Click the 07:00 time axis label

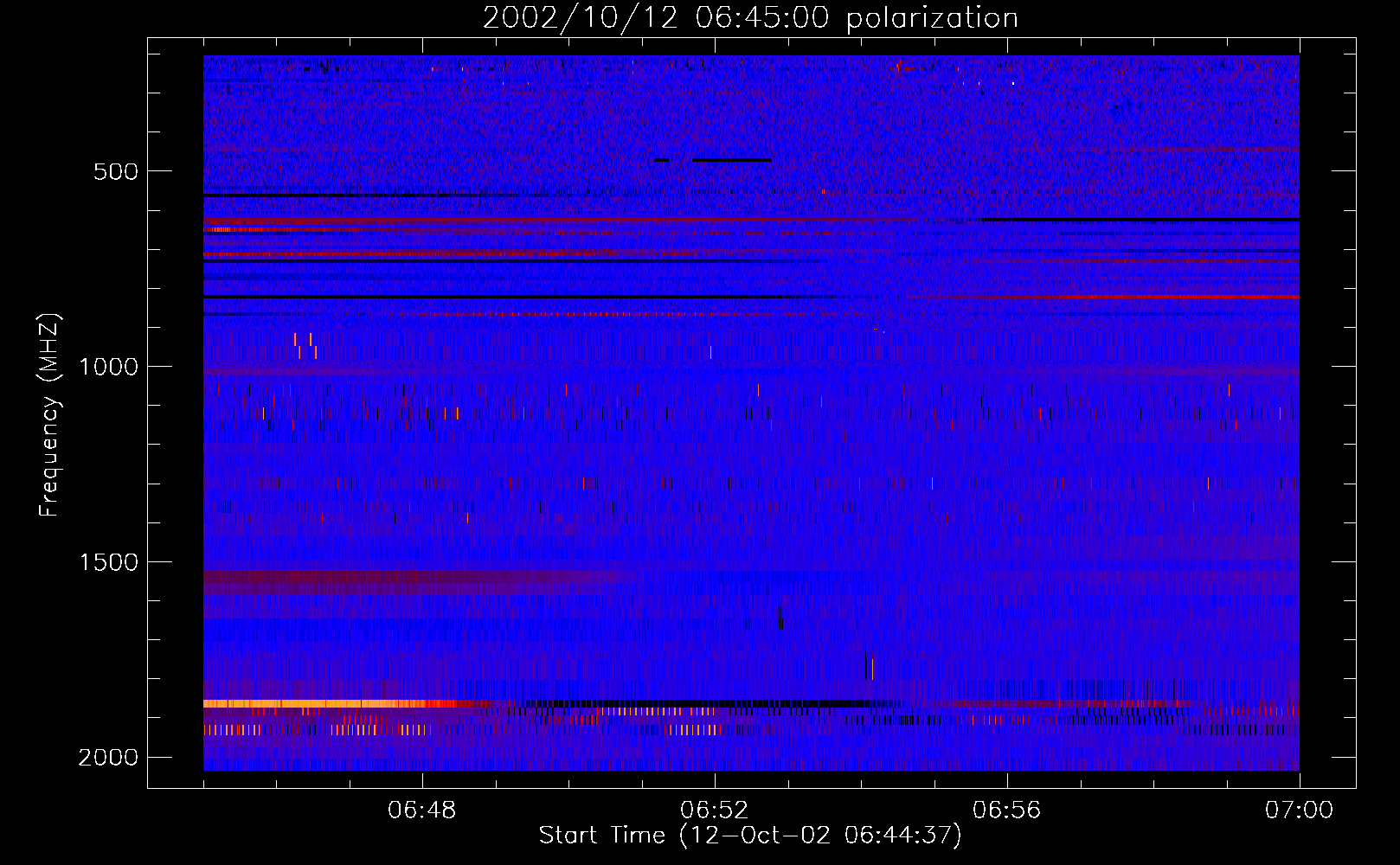(1300, 811)
